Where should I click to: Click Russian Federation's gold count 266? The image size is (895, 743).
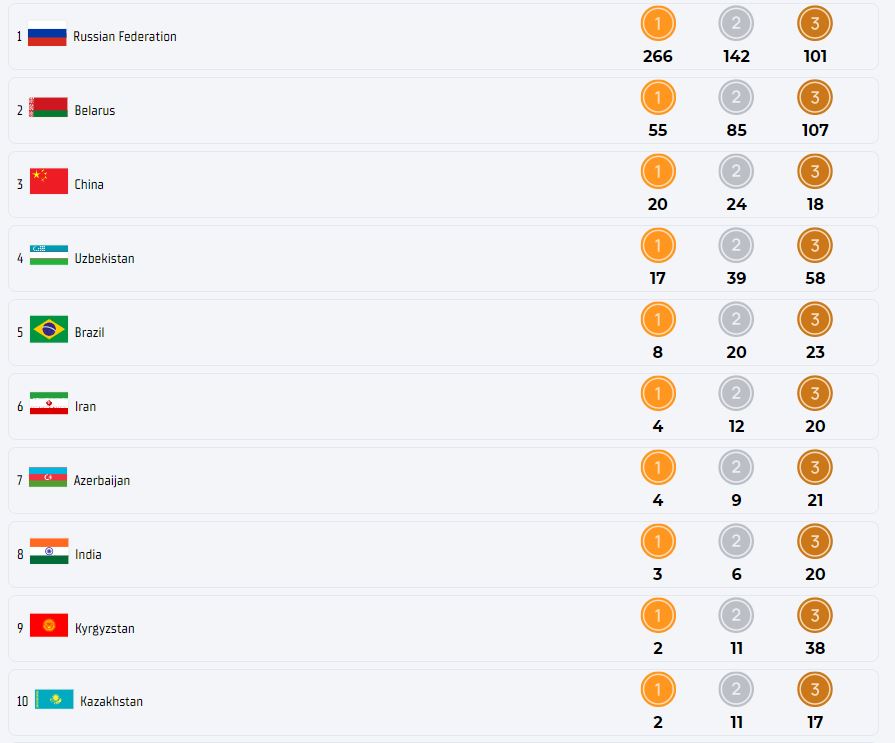(658, 56)
